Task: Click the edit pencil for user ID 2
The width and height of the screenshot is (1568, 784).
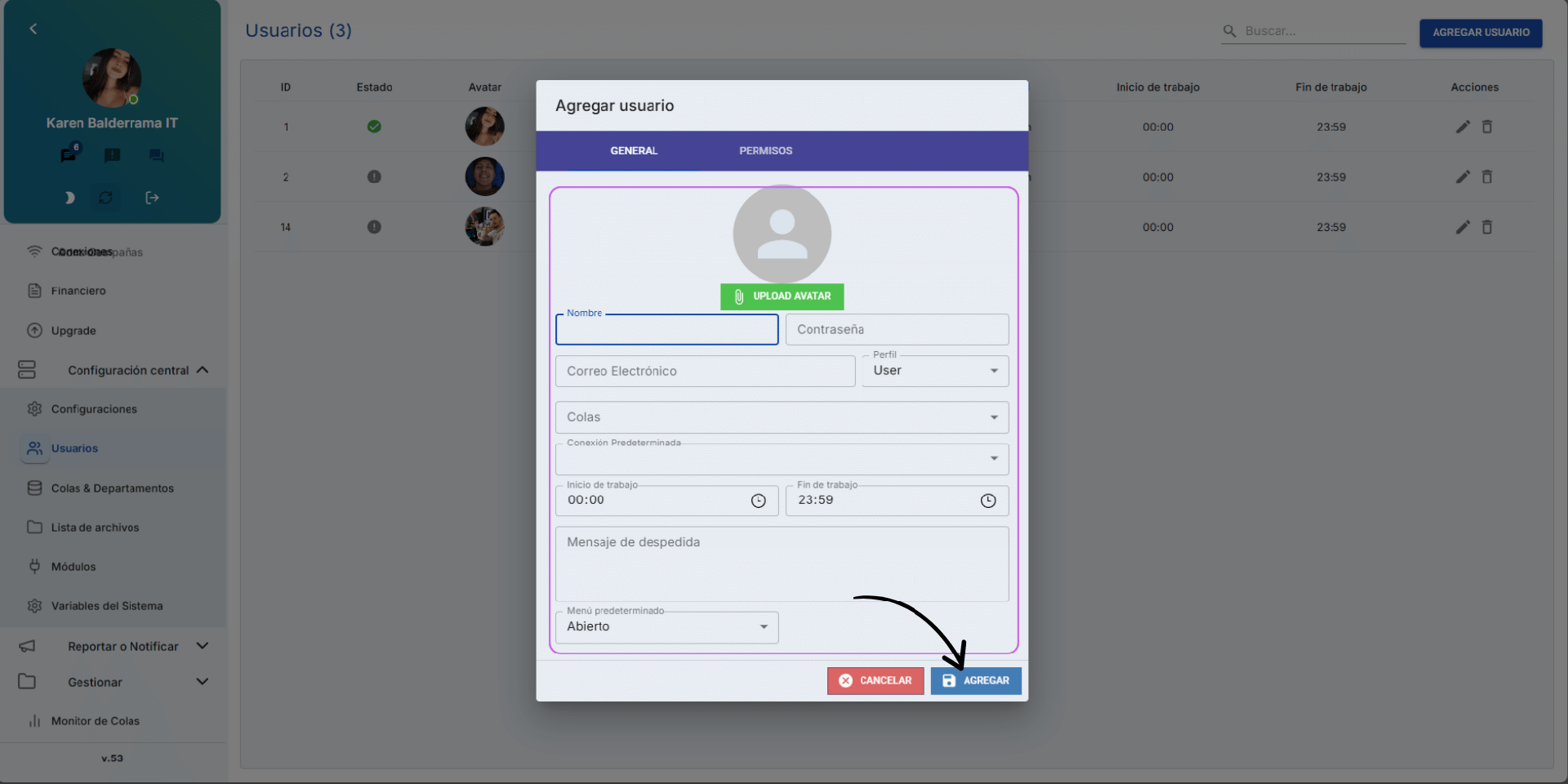Action: coord(1463,177)
